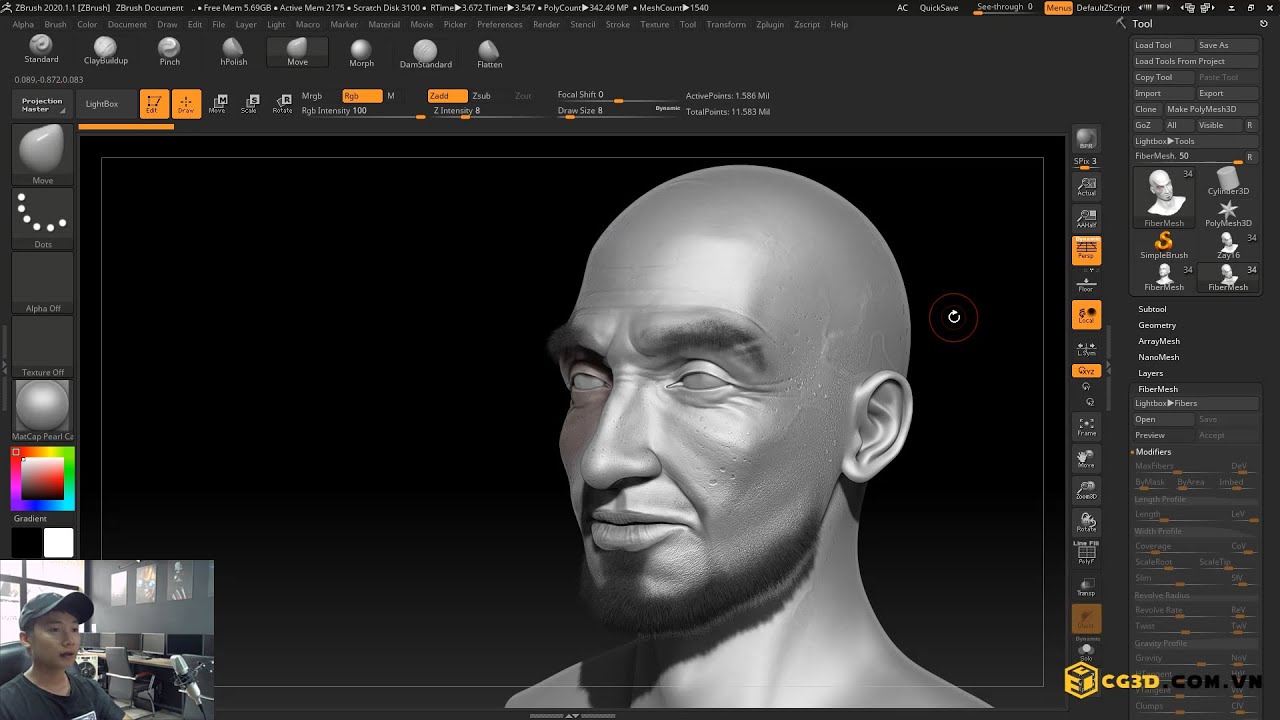Image resolution: width=1280 pixels, height=720 pixels.
Task: Click the Load Tool button
Action: click(x=1163, y=45)
